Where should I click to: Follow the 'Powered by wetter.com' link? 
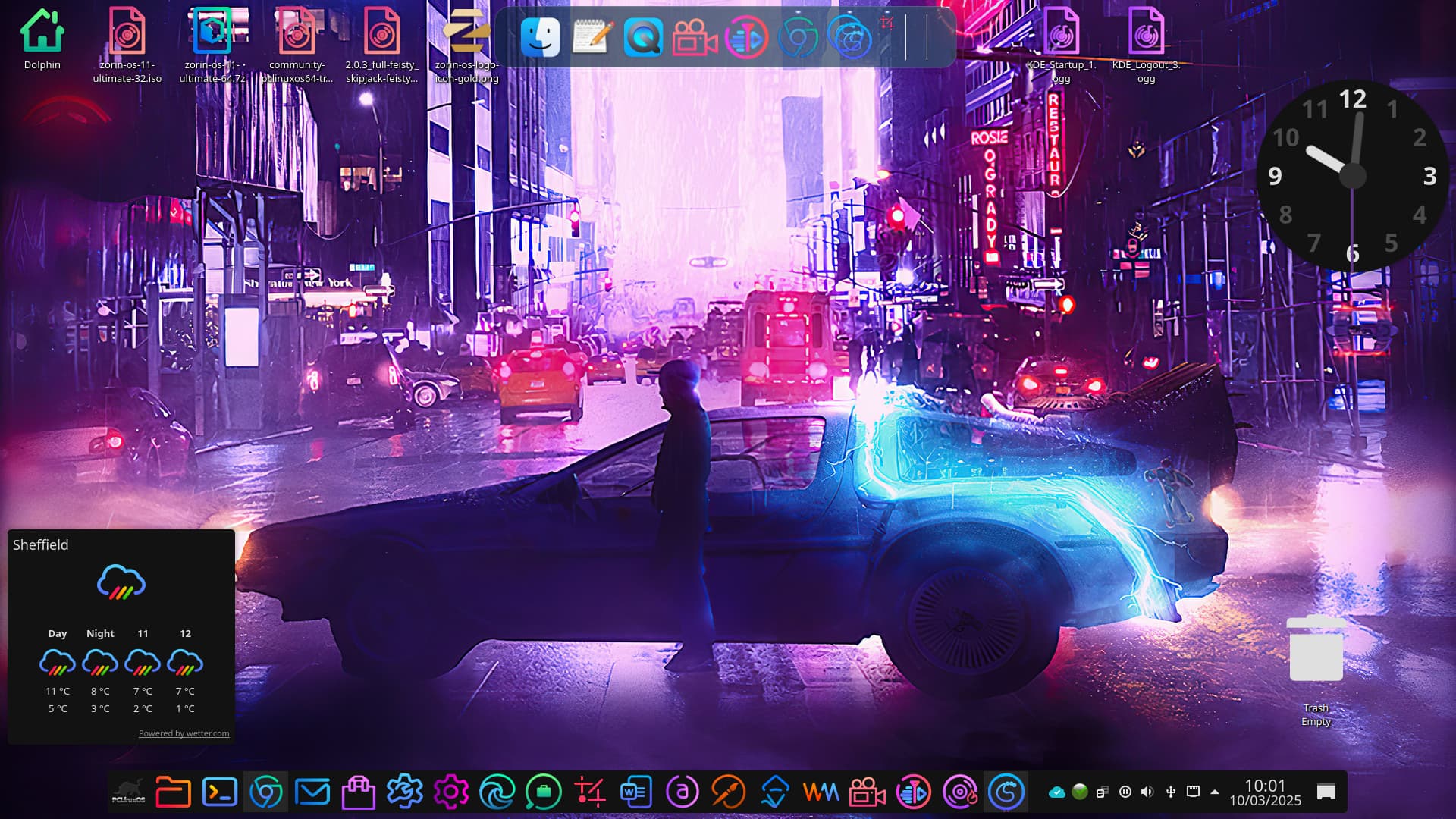[x=184, y=733]
